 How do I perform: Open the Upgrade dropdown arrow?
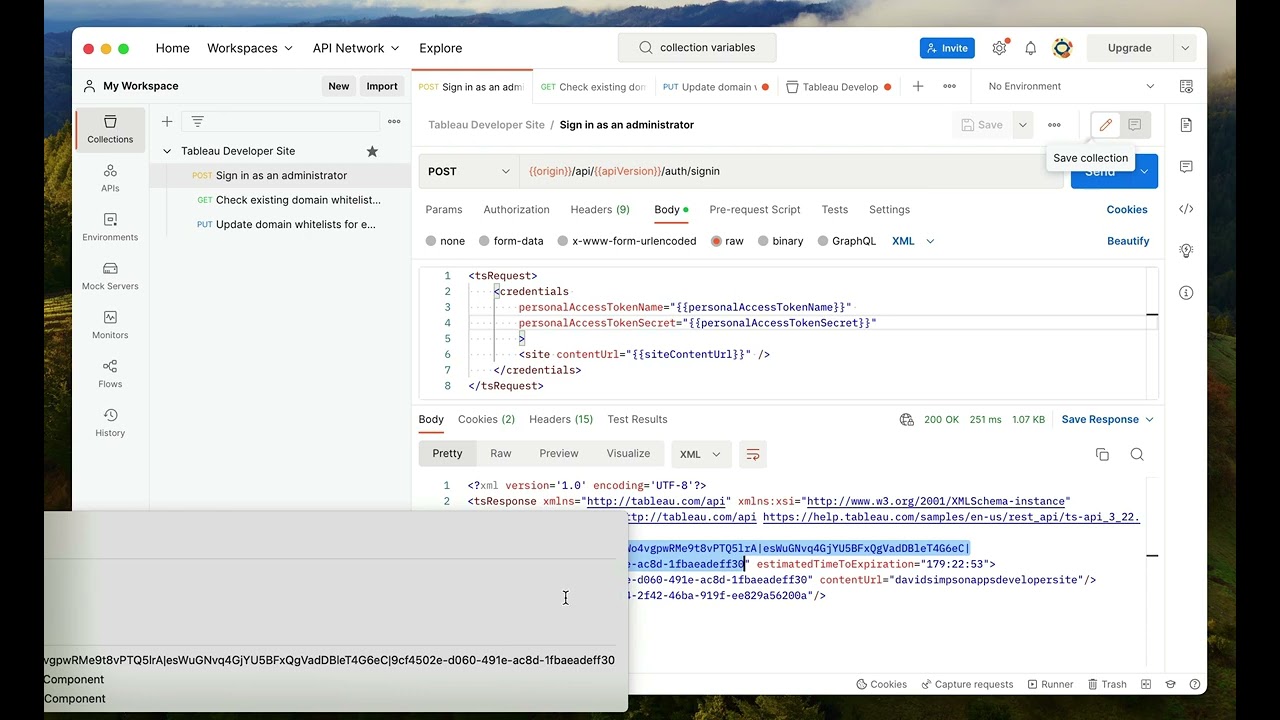click(x=1185, y=48)
